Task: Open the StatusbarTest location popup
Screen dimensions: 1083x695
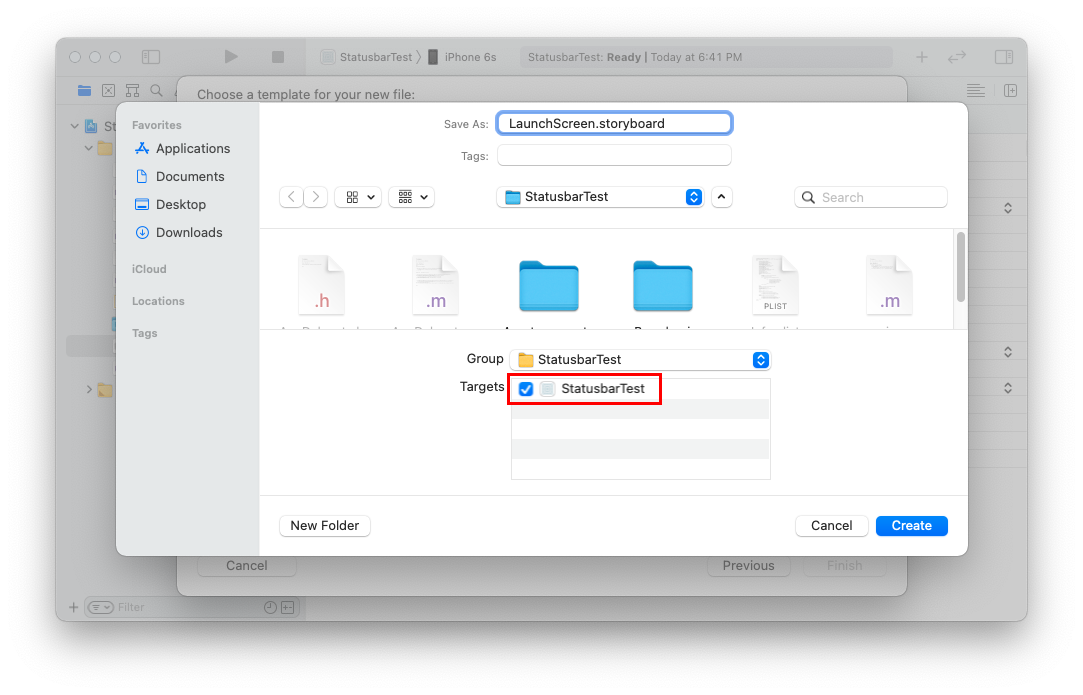Action: point(600,197)
